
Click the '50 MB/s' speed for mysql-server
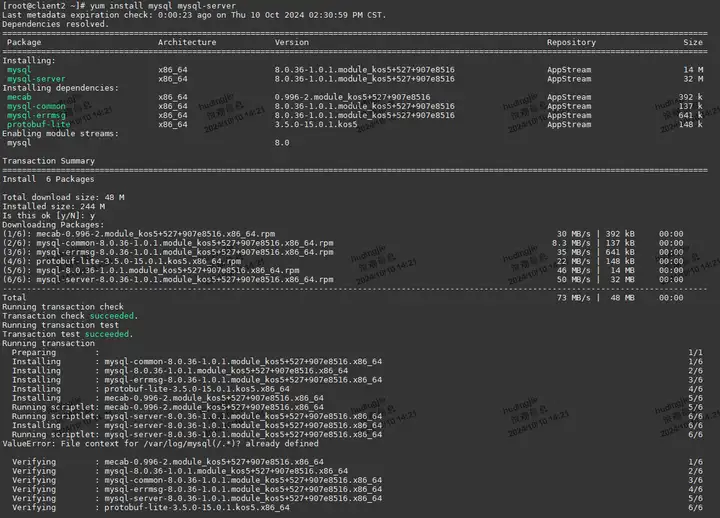click(x=574, y=280)
